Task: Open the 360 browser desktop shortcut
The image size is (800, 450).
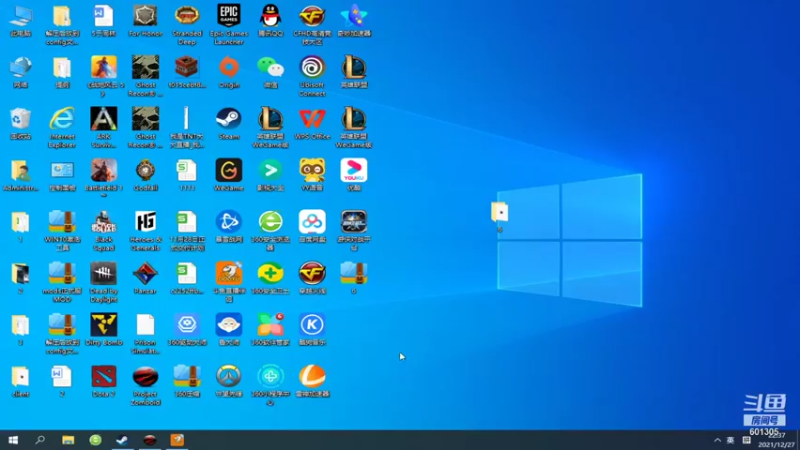Action: (x=270, y=231)
